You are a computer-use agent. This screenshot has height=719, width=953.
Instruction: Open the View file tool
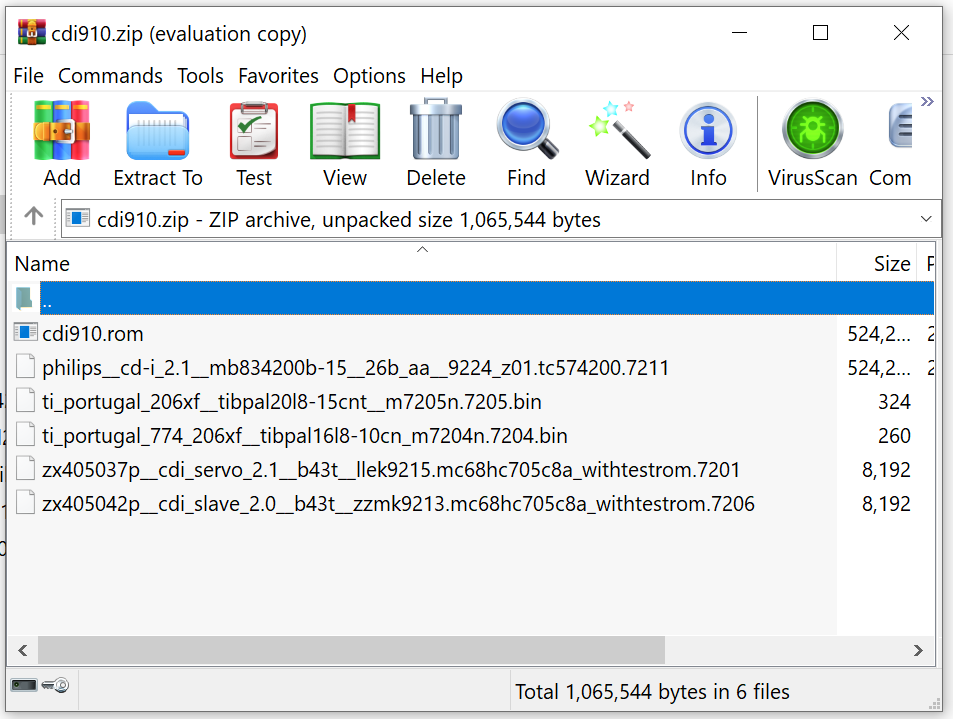click(345, 131)
